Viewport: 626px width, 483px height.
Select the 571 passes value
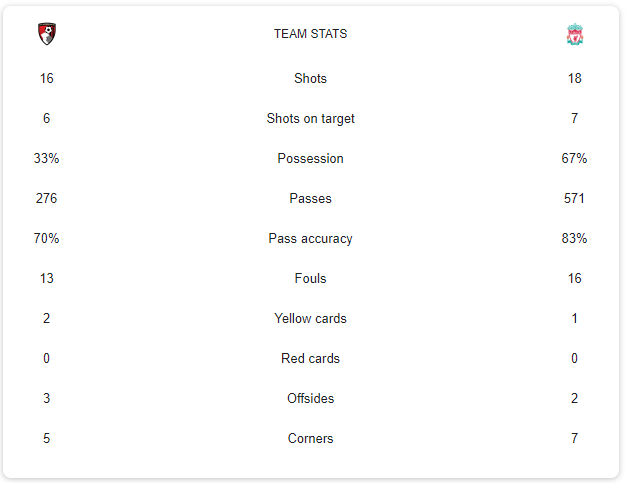point(574,198)
